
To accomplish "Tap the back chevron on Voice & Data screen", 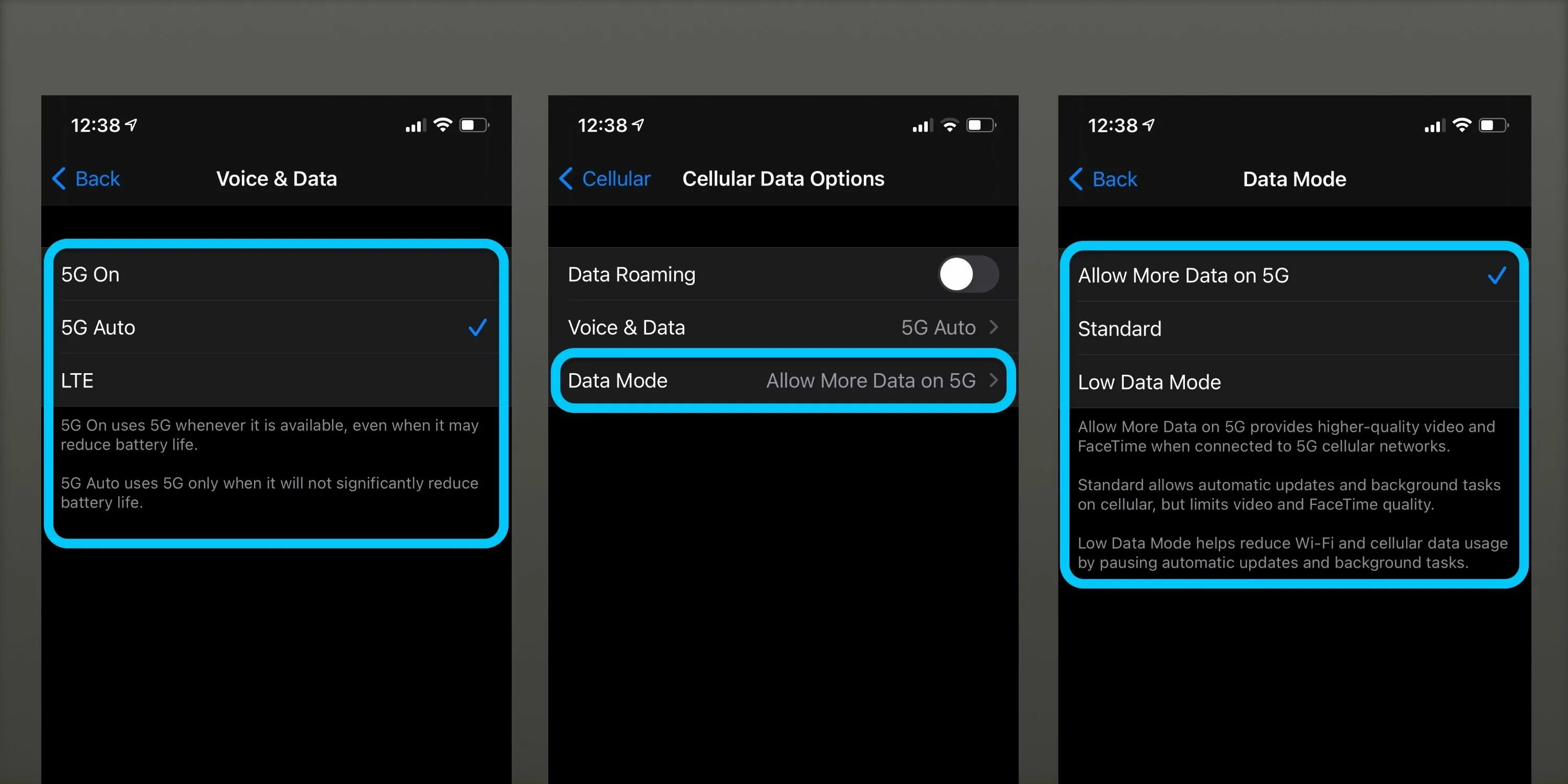I will click(x=59, y=178).
